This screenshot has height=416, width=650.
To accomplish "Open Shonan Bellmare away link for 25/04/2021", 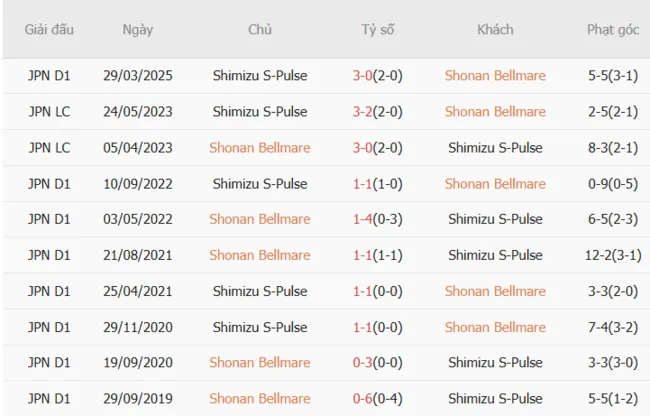I will [x=495, y=292].
